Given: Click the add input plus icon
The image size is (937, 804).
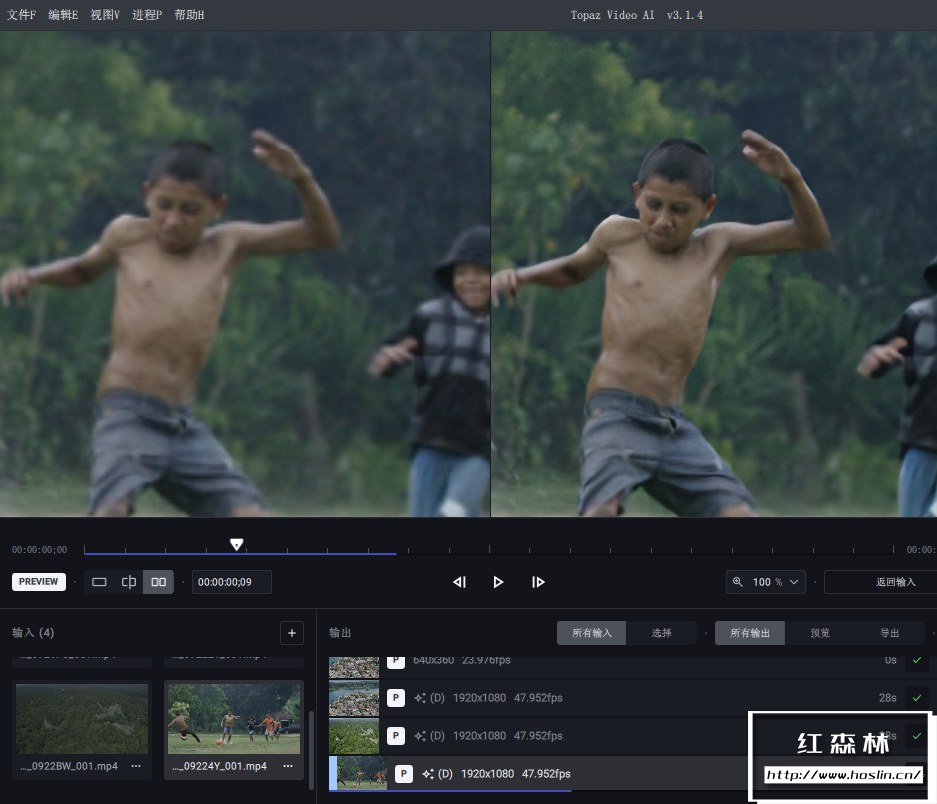Looking at the screenshot, I should point(292,633).
